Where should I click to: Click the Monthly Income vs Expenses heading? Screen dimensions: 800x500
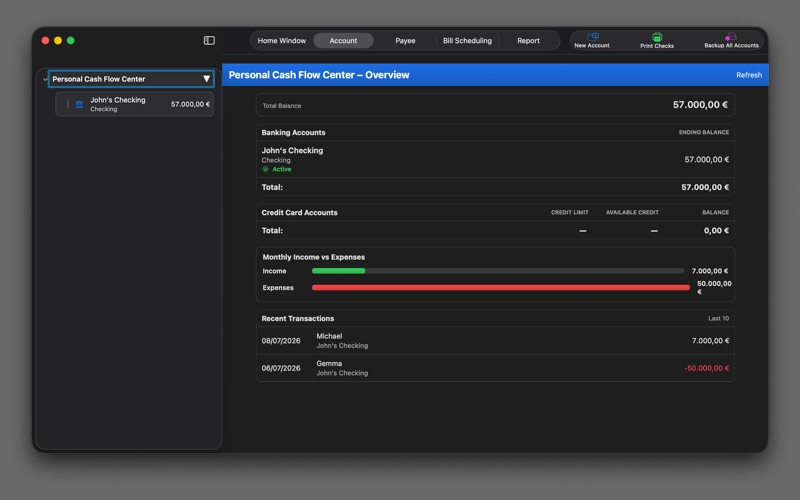tap(314, 257)
